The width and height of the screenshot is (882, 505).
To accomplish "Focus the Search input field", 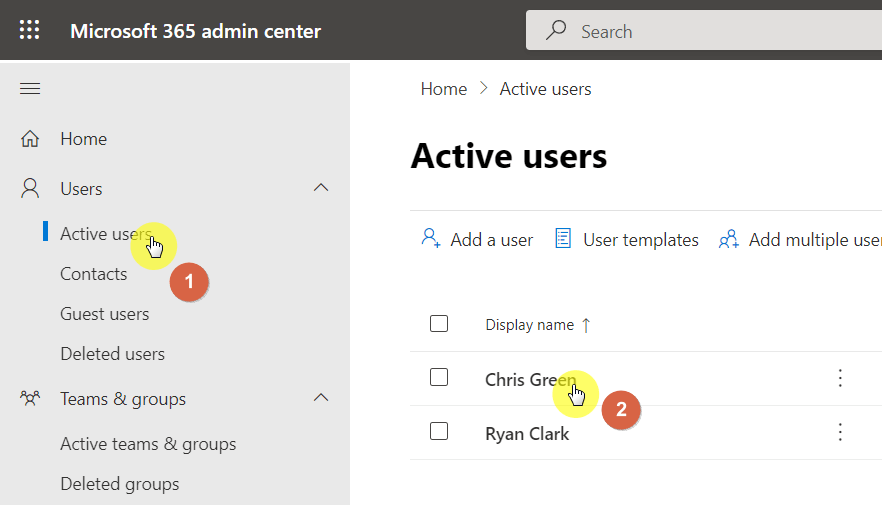I will coord(704,30).
